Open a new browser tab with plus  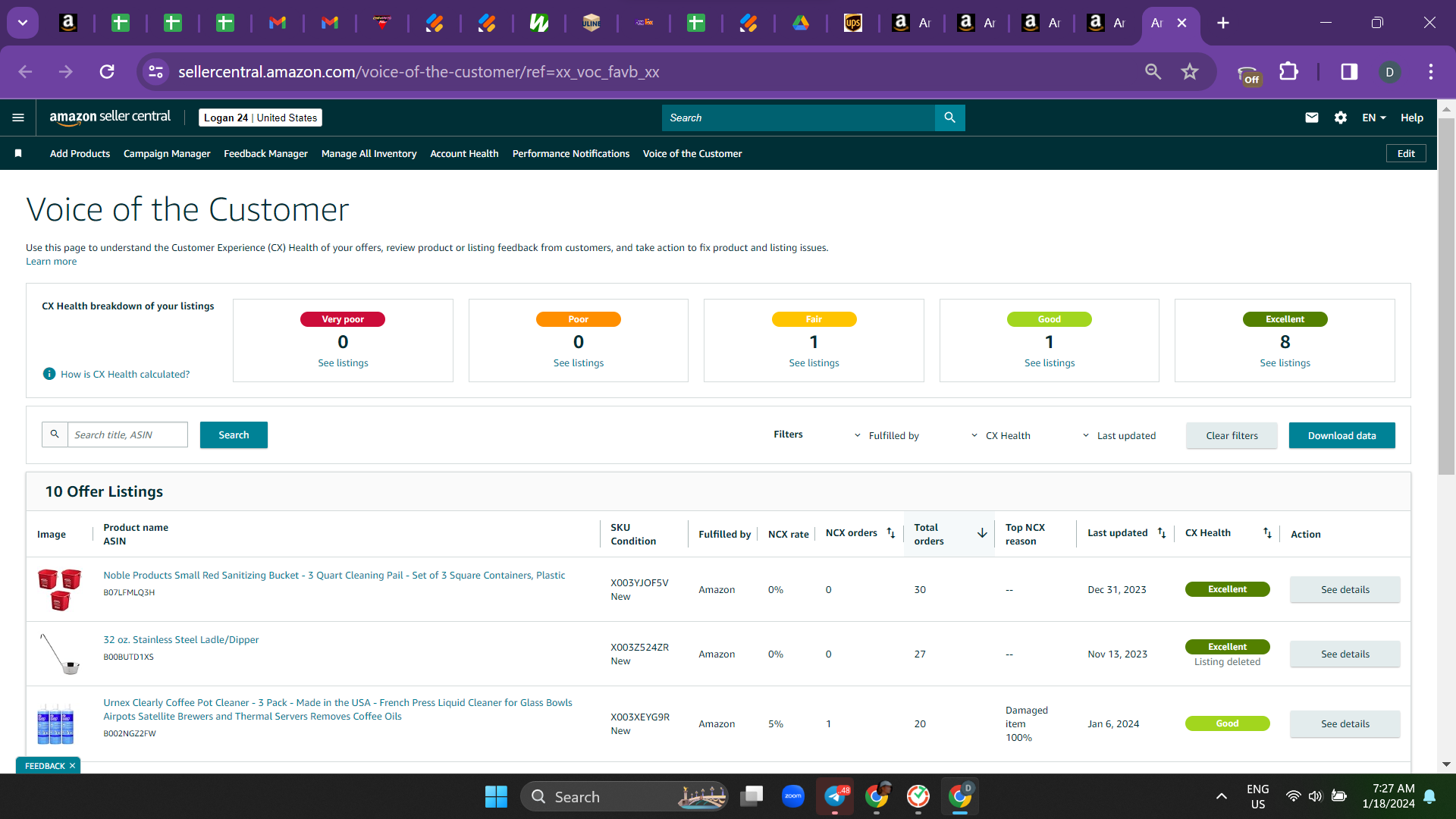[x=1222, y=23]
